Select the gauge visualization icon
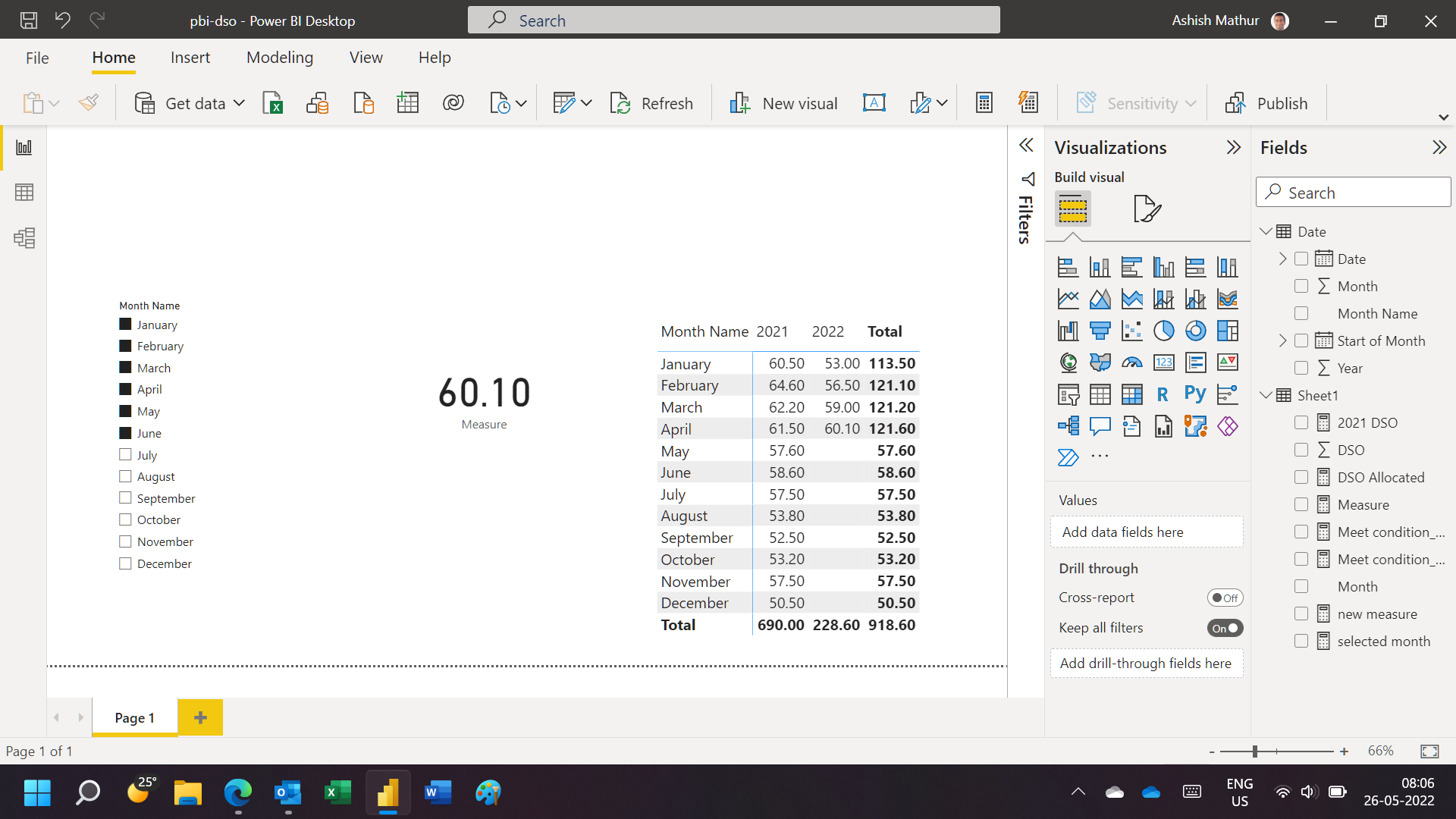 1131,362
